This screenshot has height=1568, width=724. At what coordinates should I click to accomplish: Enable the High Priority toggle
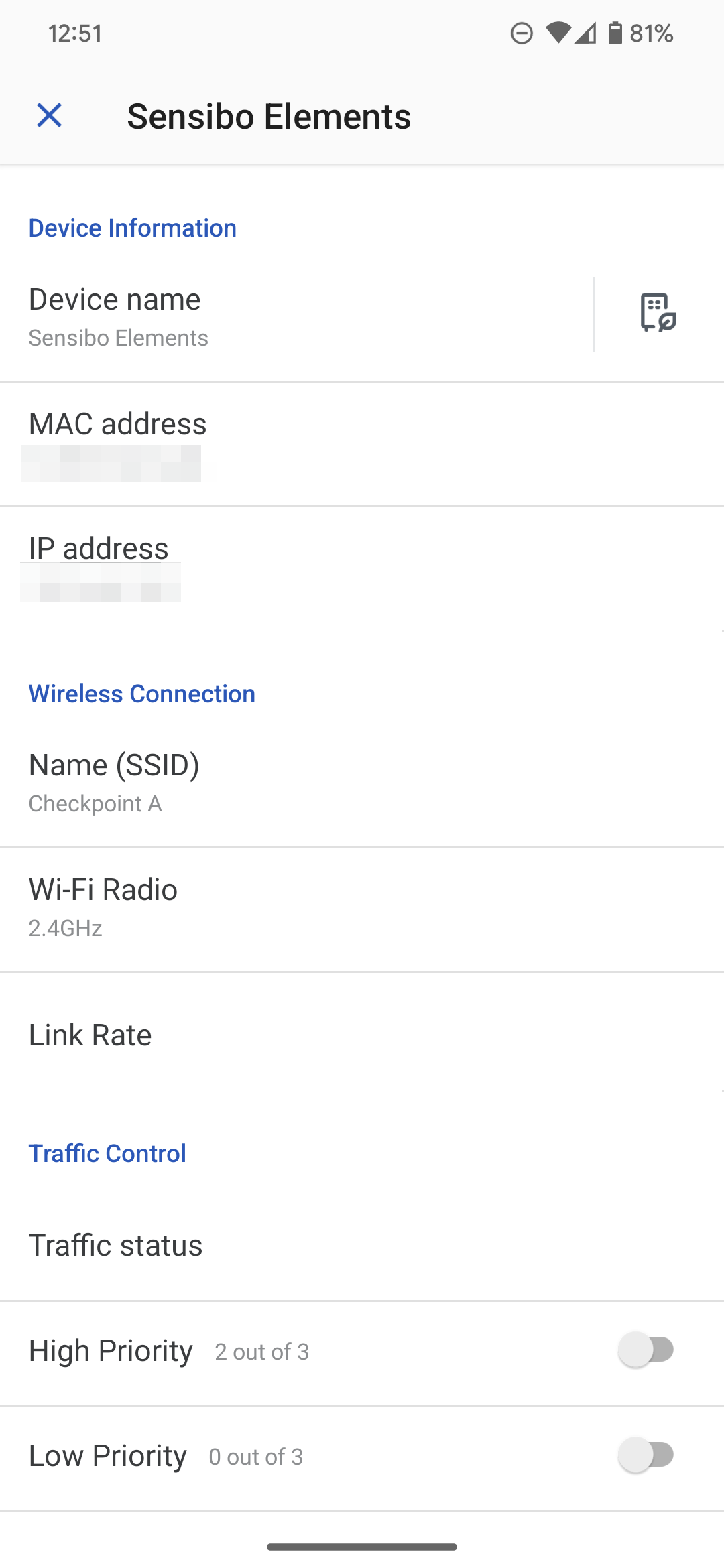point(646,1350)
